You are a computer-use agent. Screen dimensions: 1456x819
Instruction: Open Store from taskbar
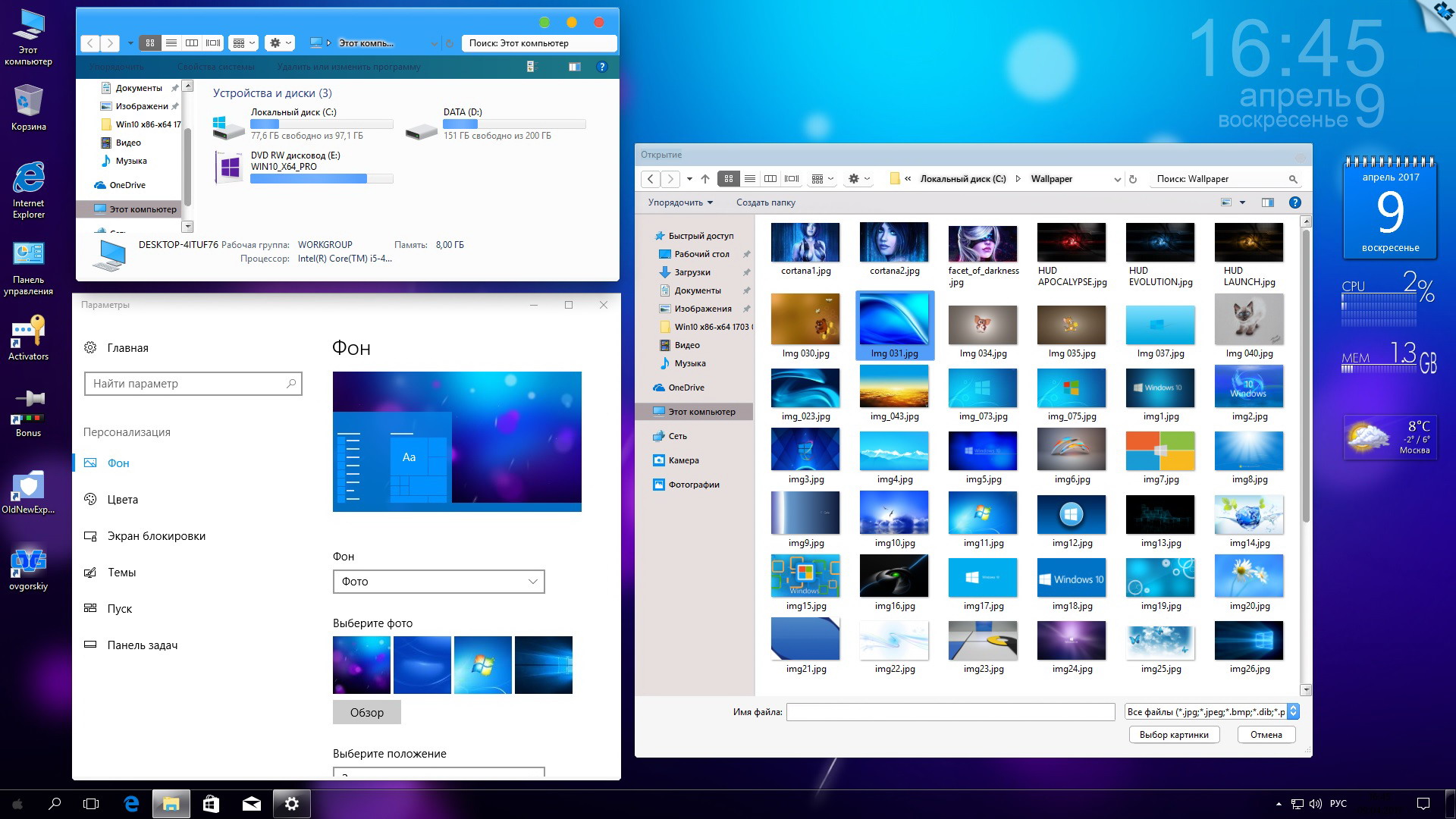pos(211,804)
